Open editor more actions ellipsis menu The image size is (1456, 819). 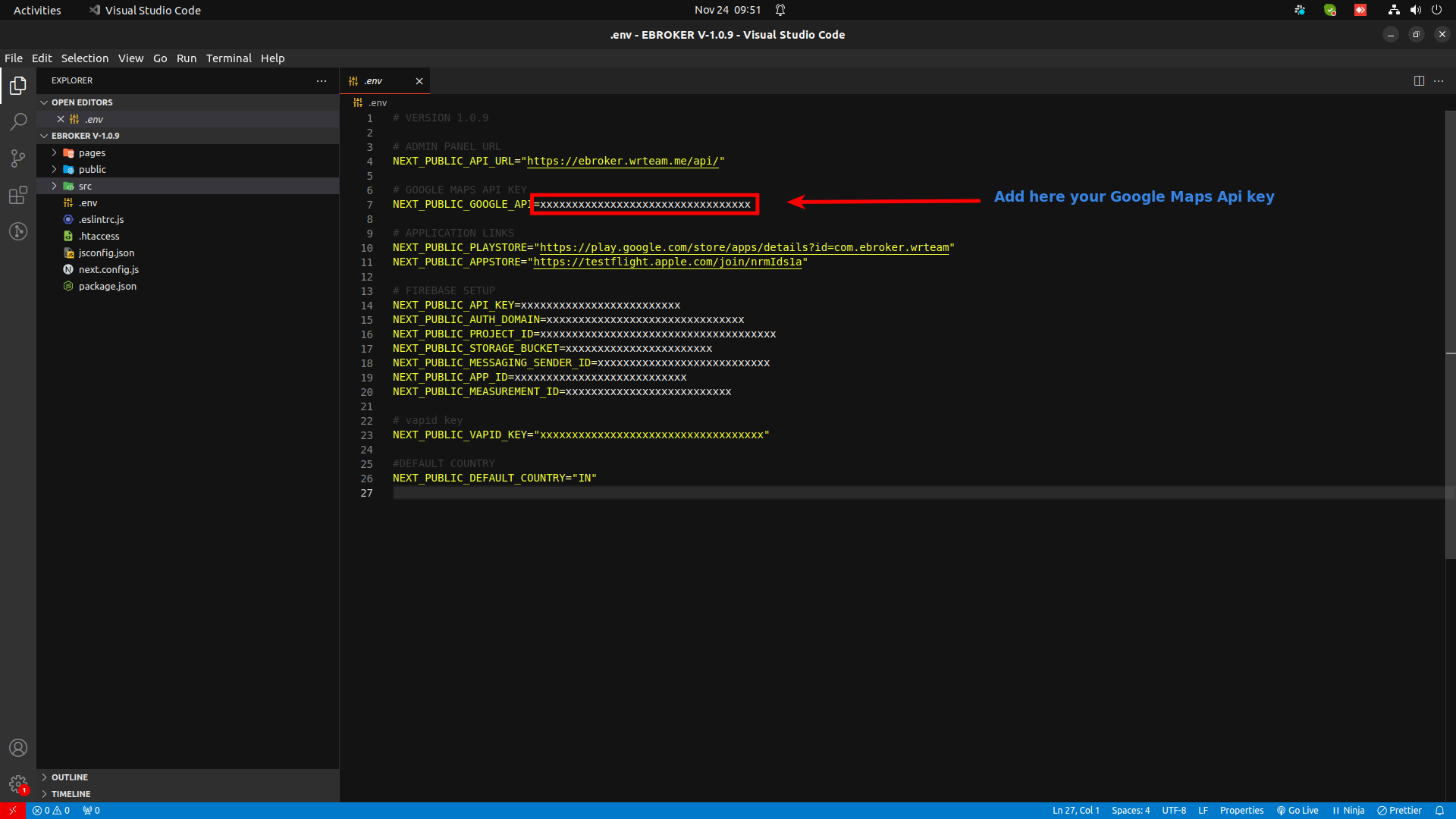tap(1439, 80)
